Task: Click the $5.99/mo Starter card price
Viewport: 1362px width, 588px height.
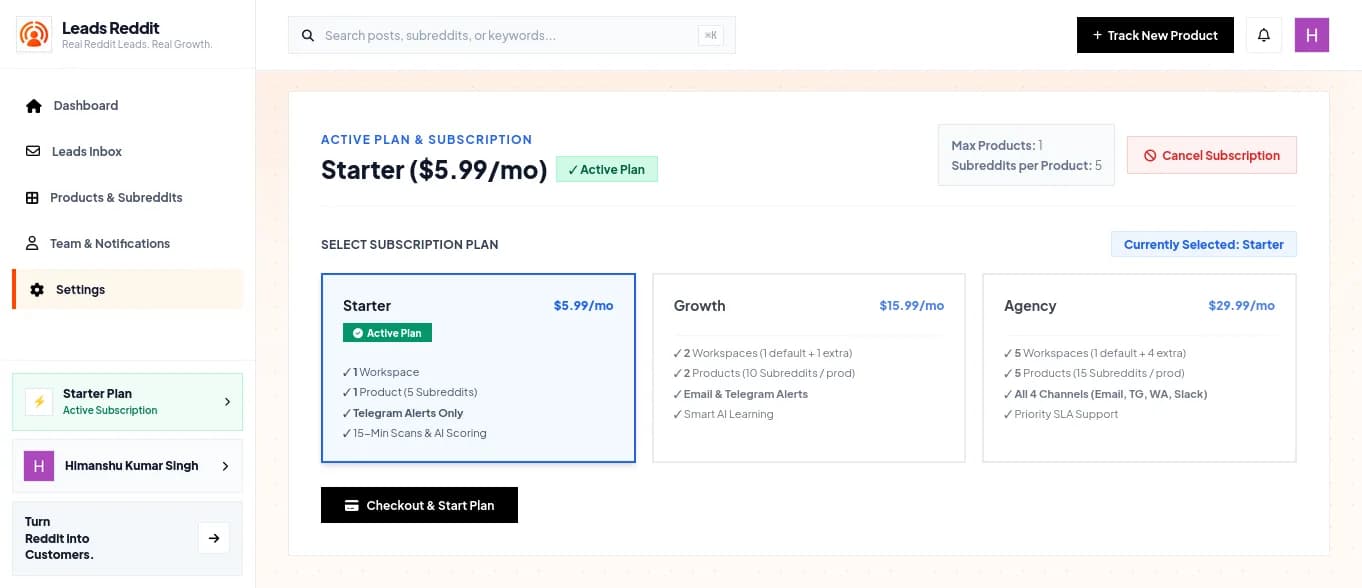Action: pyautogui.click(x=584, y=306)
